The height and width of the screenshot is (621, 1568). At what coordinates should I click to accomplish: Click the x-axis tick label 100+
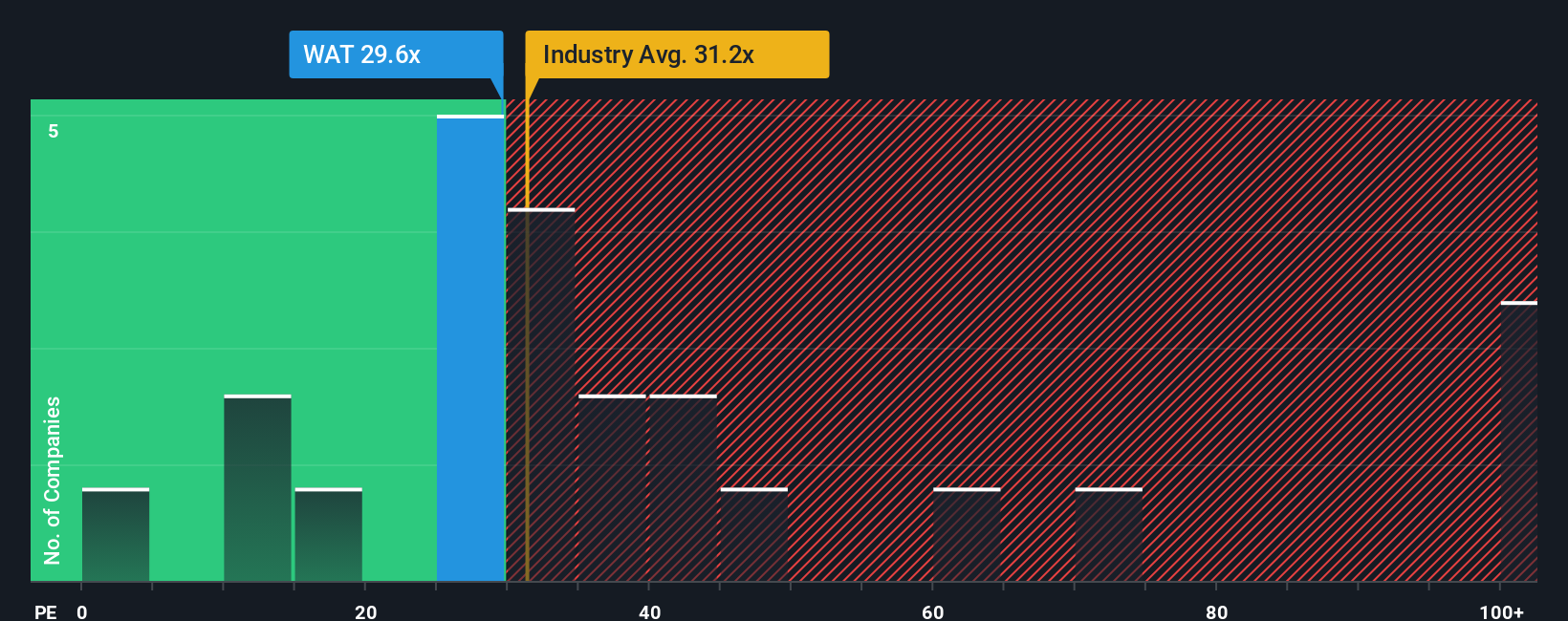1501,612
